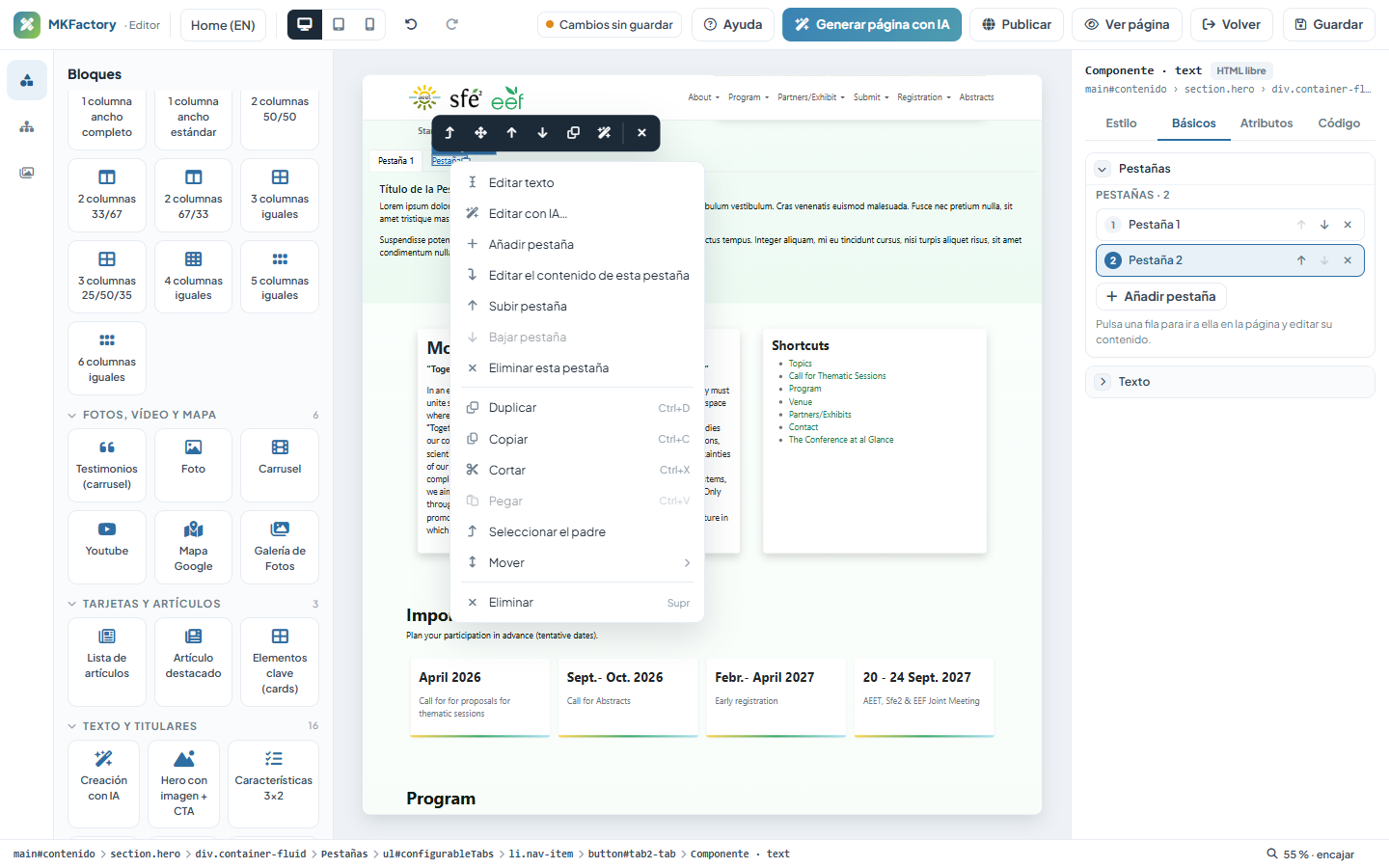
Task: Open the images panel in left sidebar
Action: click(x=27, y=173)
